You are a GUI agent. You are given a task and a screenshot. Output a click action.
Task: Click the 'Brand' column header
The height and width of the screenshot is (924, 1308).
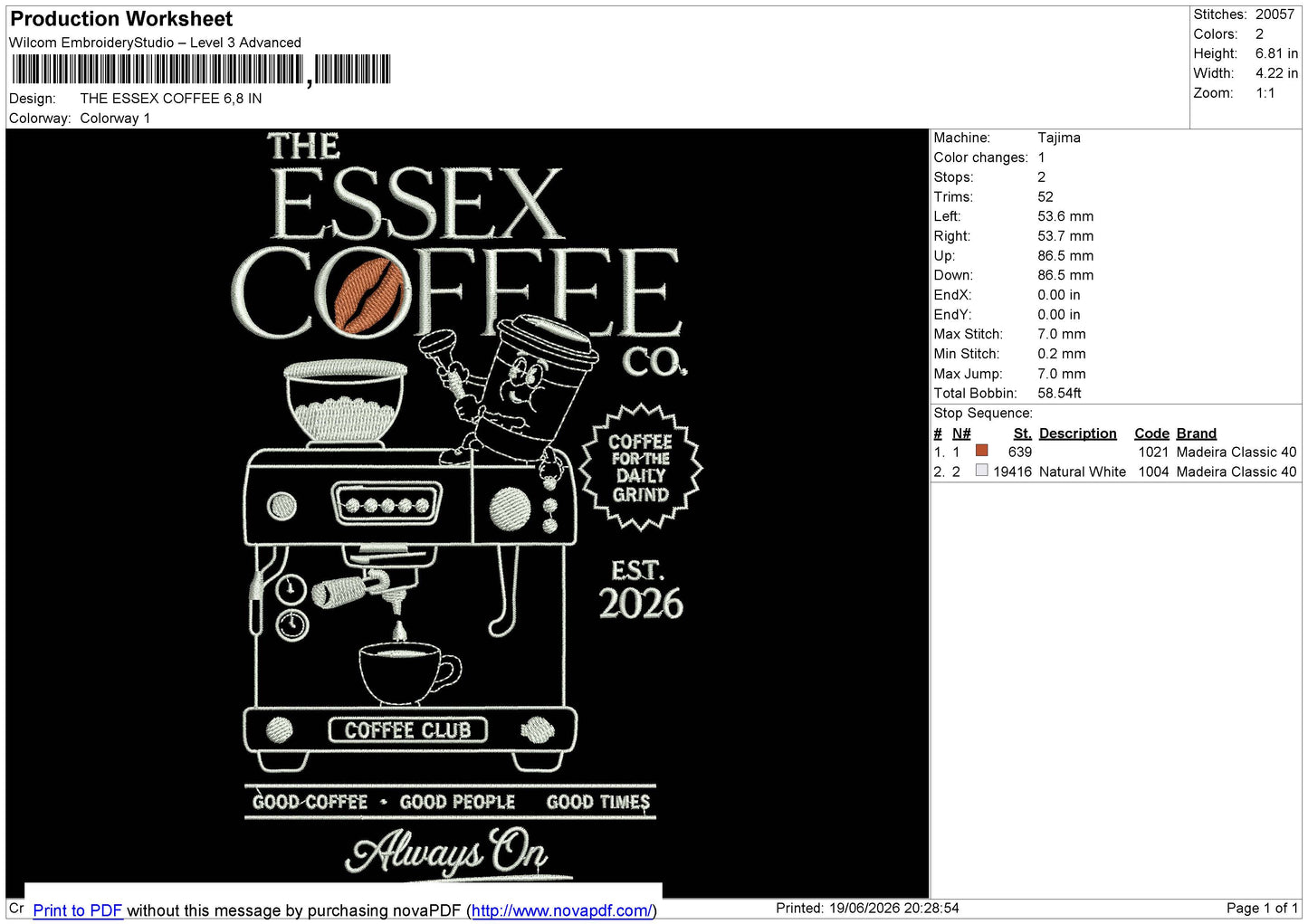coord(1197,433)
